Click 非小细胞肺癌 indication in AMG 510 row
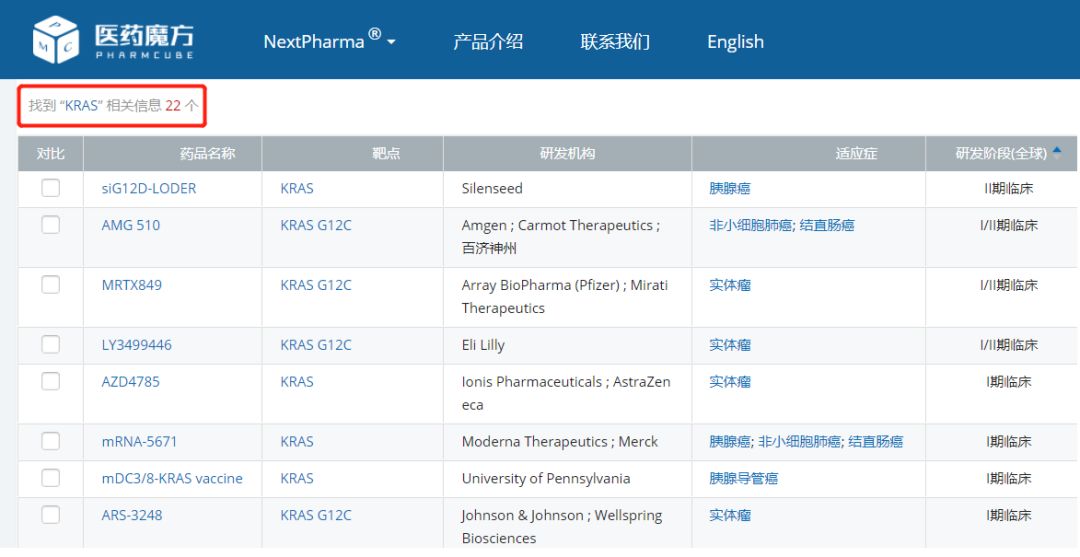The width and height of the screenshot is (1080, 557). point(750,225)
